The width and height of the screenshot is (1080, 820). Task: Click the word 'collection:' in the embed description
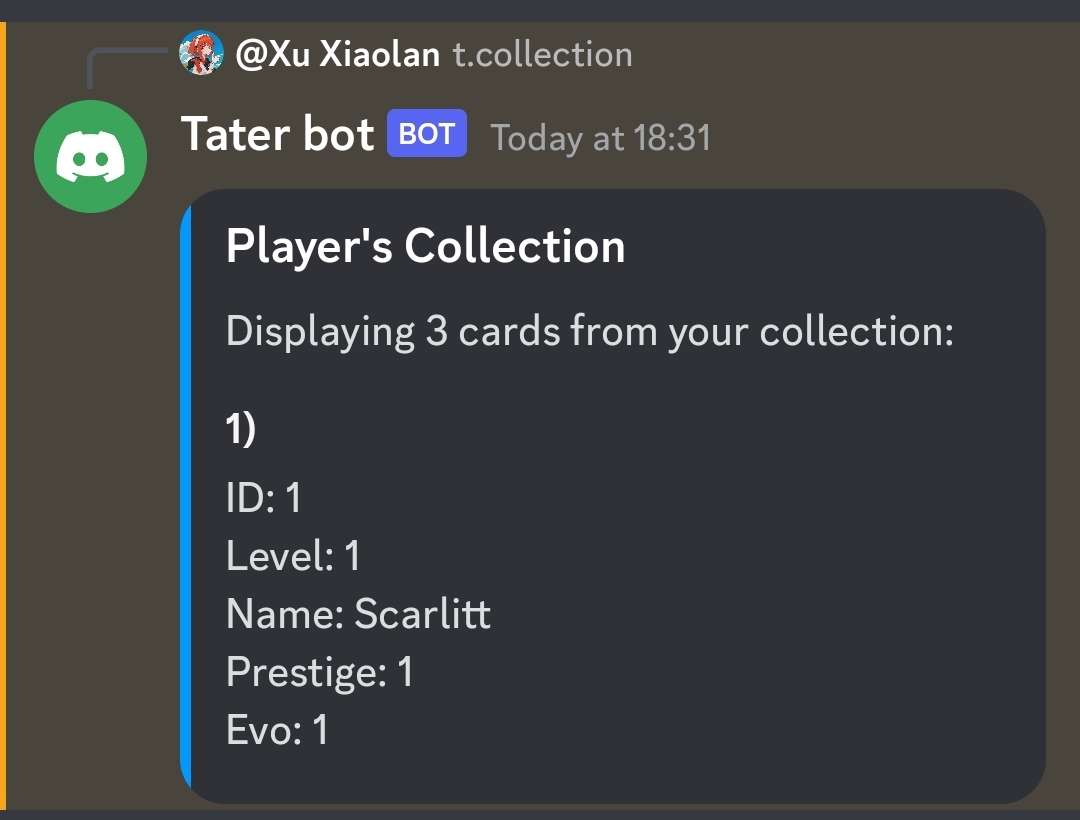(857, 331)
